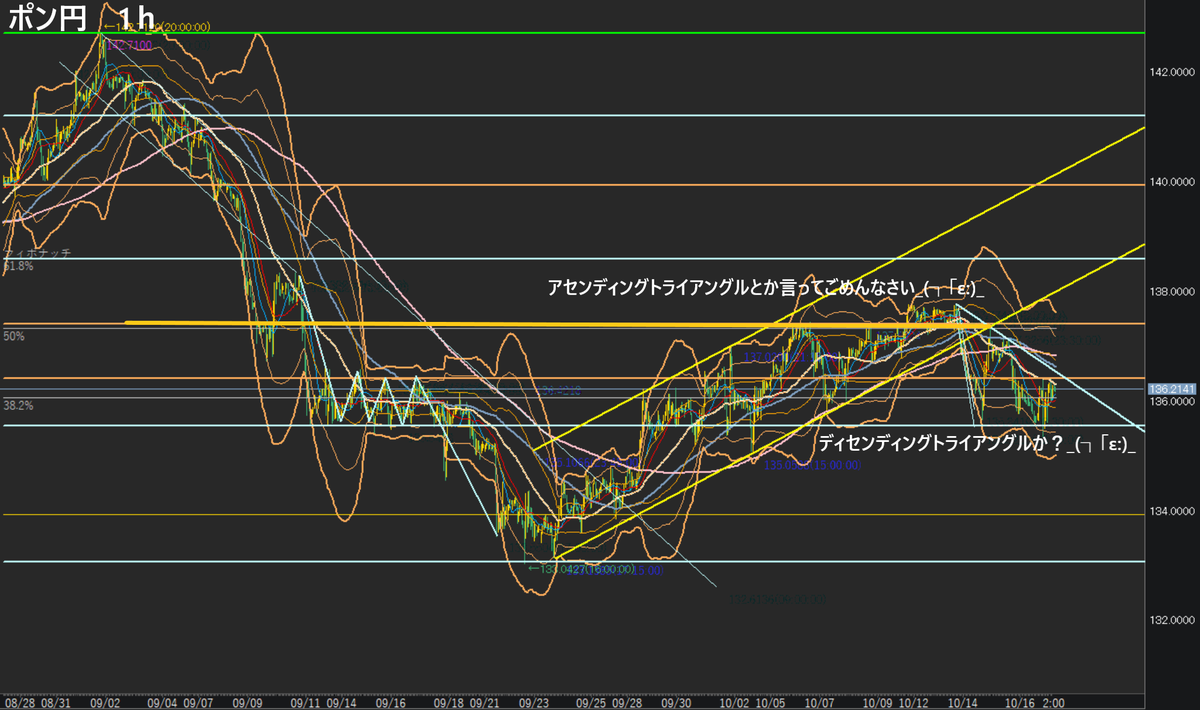Click the '50%' Fibonacci level label
1200x710 pixels.
coord(14,337)
